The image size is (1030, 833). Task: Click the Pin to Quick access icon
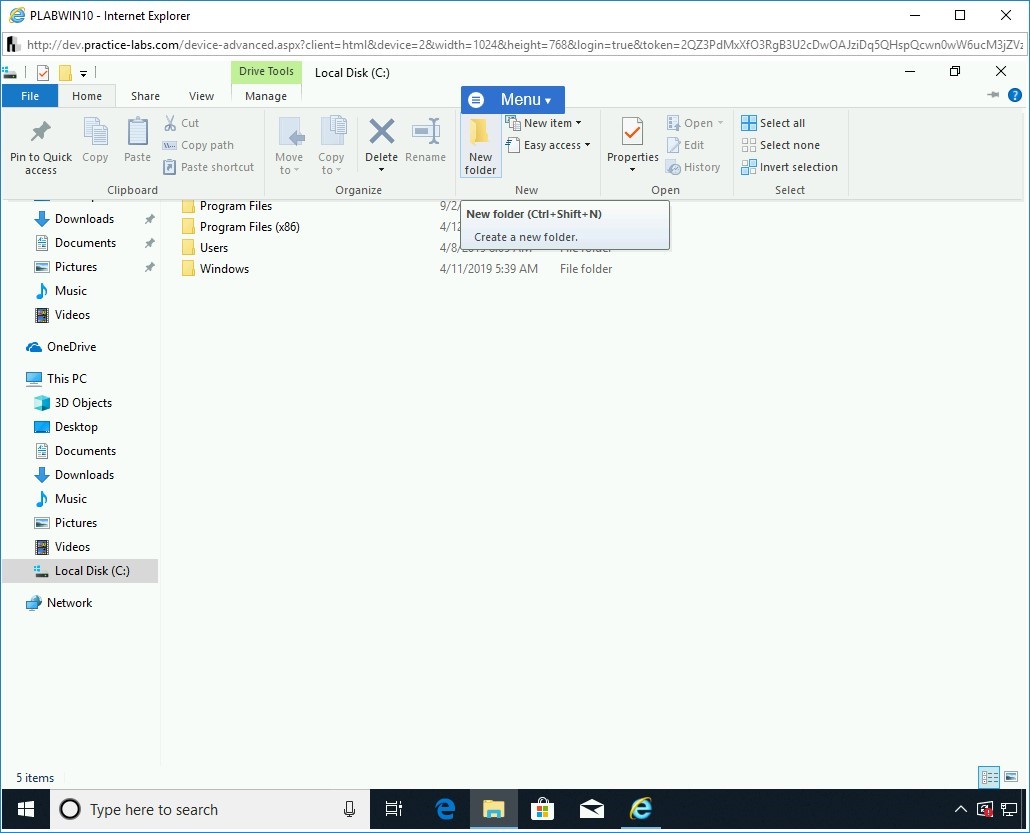pyautogui.click(x=41, y=145)
